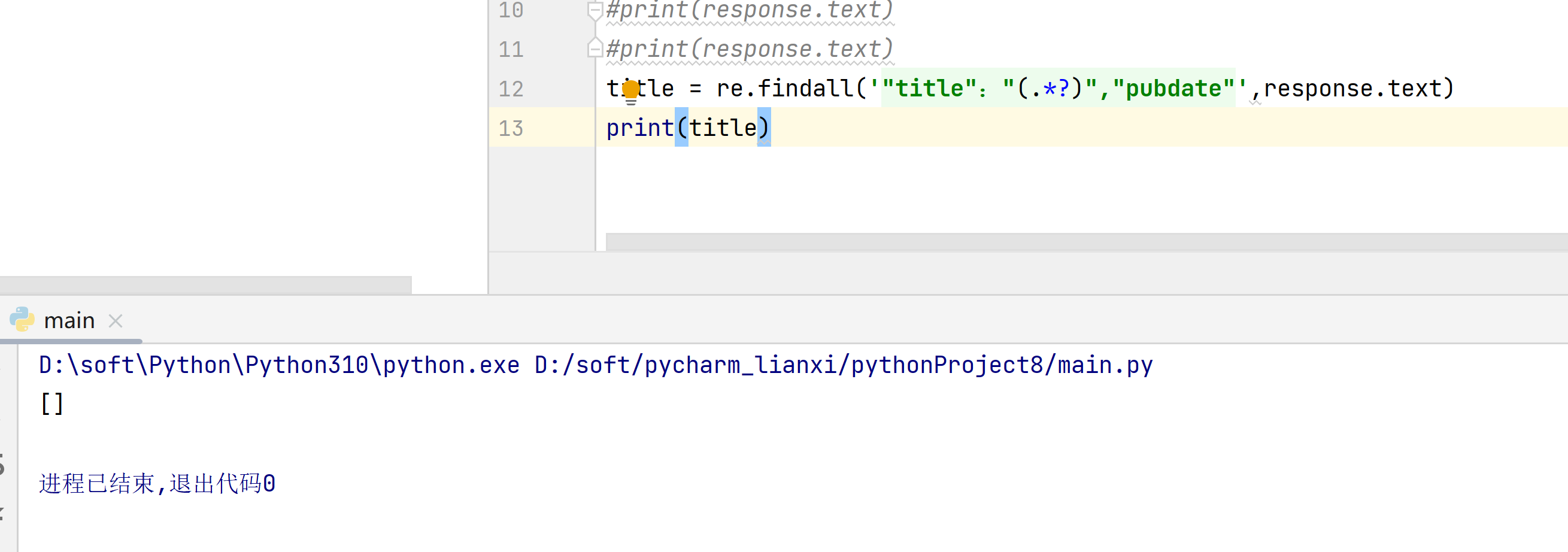Switch to the main run tab

click(x=69, y=321)
